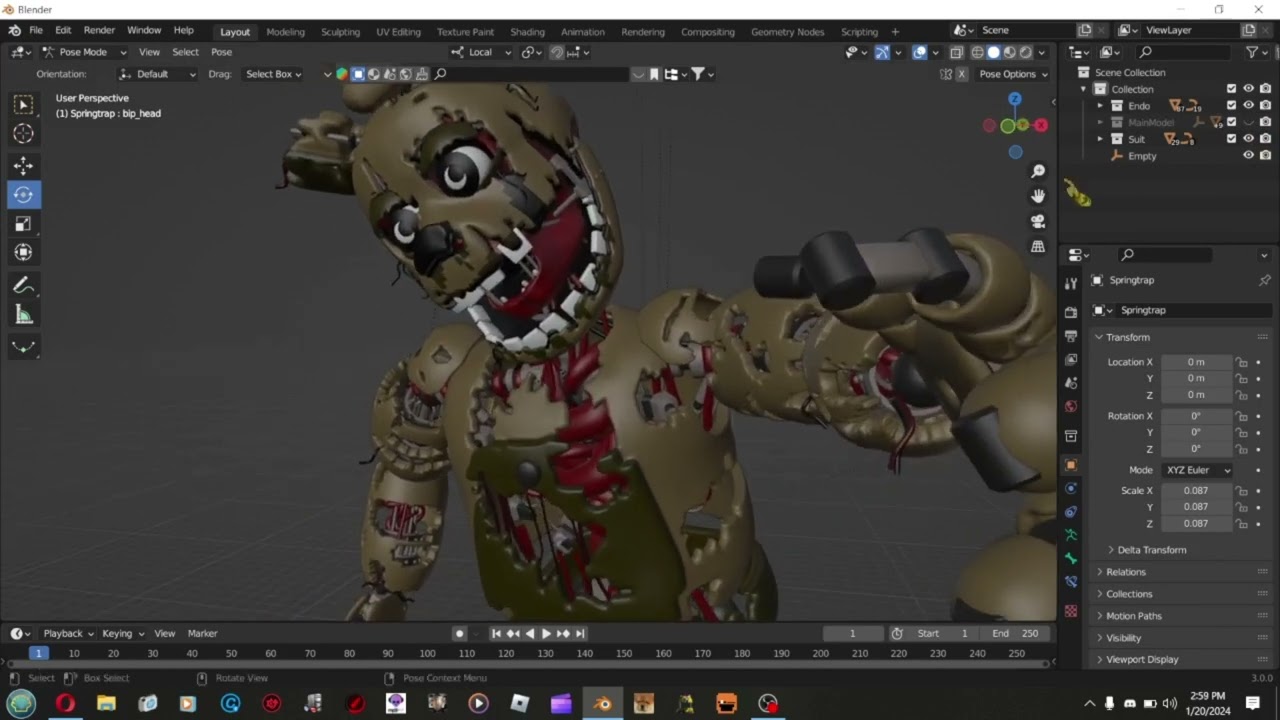Viewport: 1280px width, 720px height.
Task: Uncheck the Endo exclude checkbox
Action: click(1232, 105)
